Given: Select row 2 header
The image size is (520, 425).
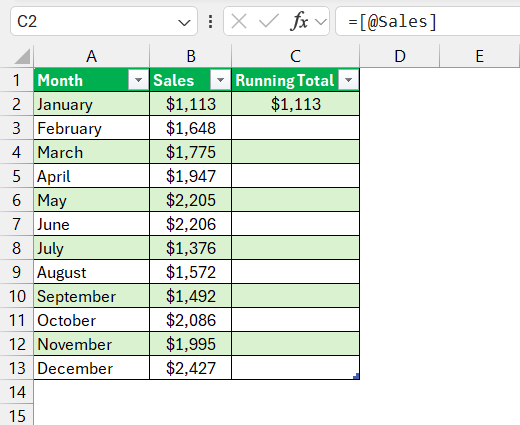Looking at the screenshot, I should point(17,104).
